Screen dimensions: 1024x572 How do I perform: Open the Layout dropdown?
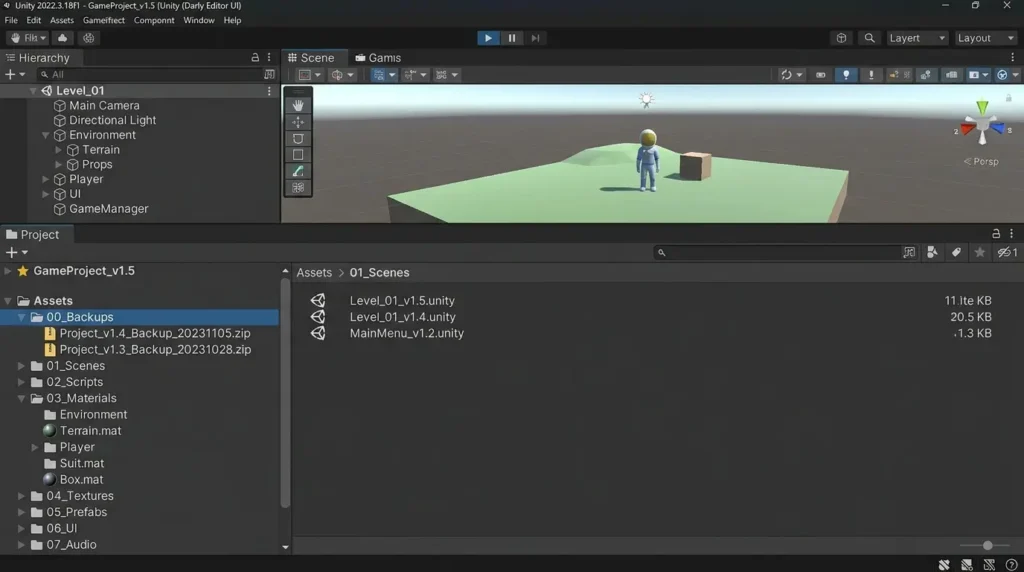pos(985,38)
